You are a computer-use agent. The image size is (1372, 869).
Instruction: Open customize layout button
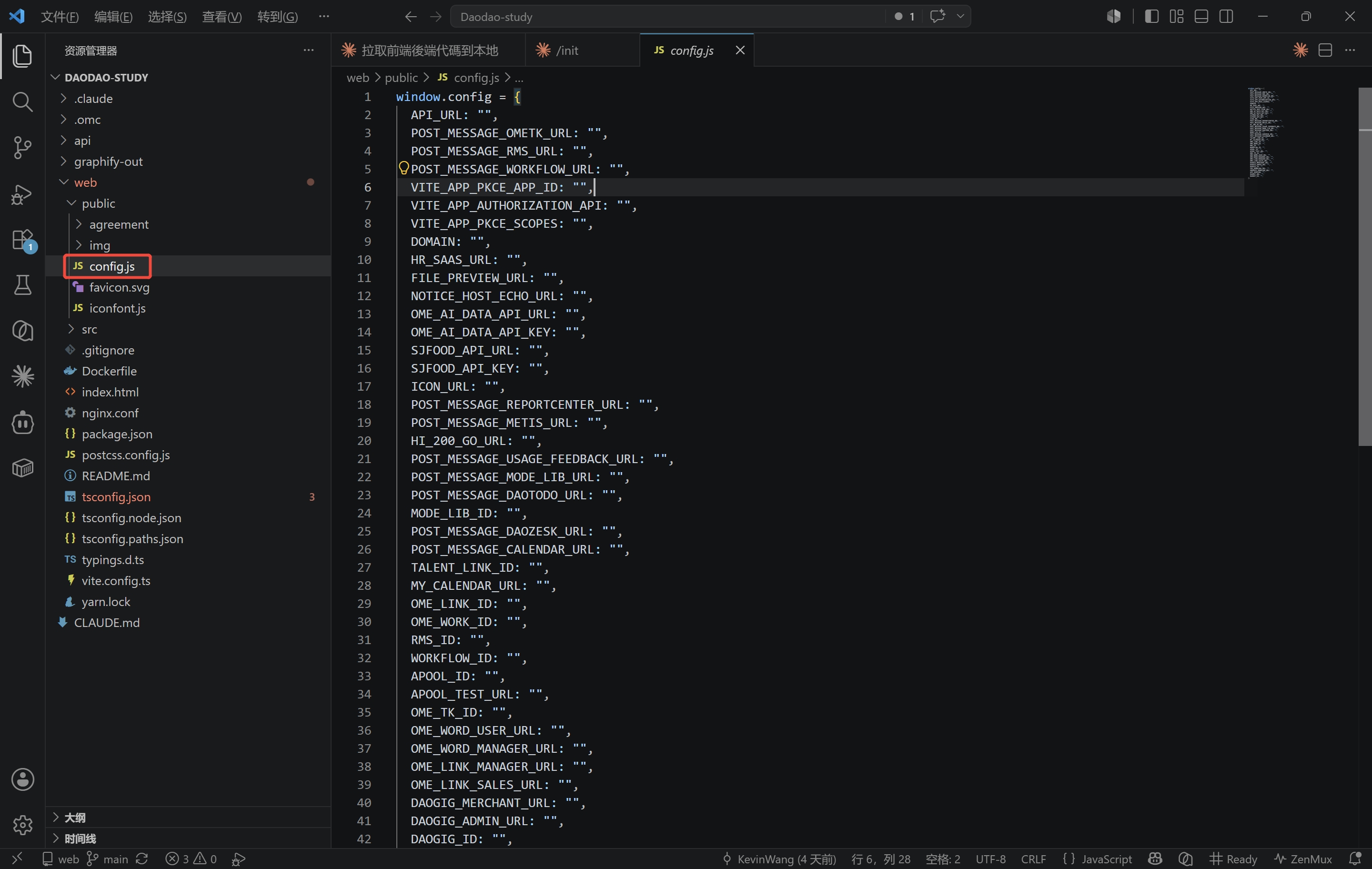coord(1176,17)
